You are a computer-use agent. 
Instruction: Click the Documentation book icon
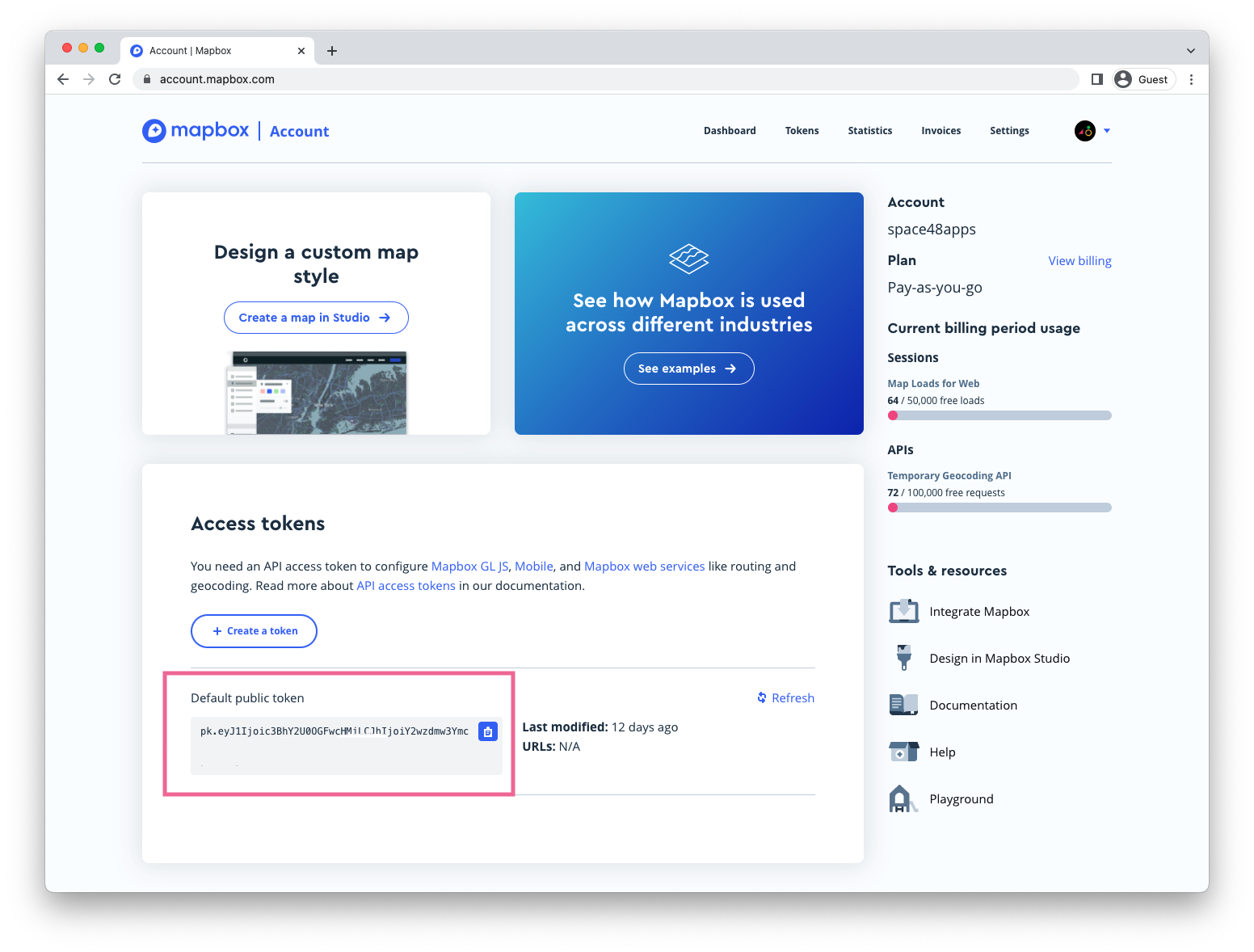click(903, 705)
